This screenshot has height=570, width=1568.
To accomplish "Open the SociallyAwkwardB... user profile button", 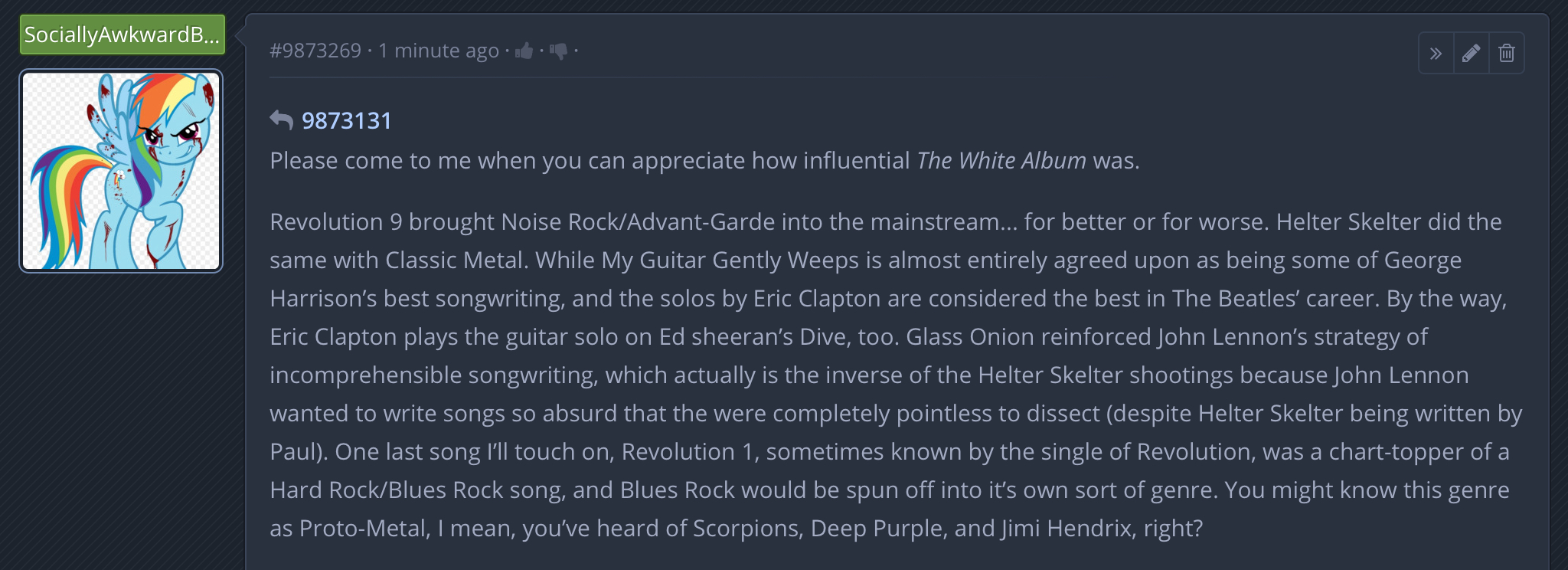I will click(122, 34).
